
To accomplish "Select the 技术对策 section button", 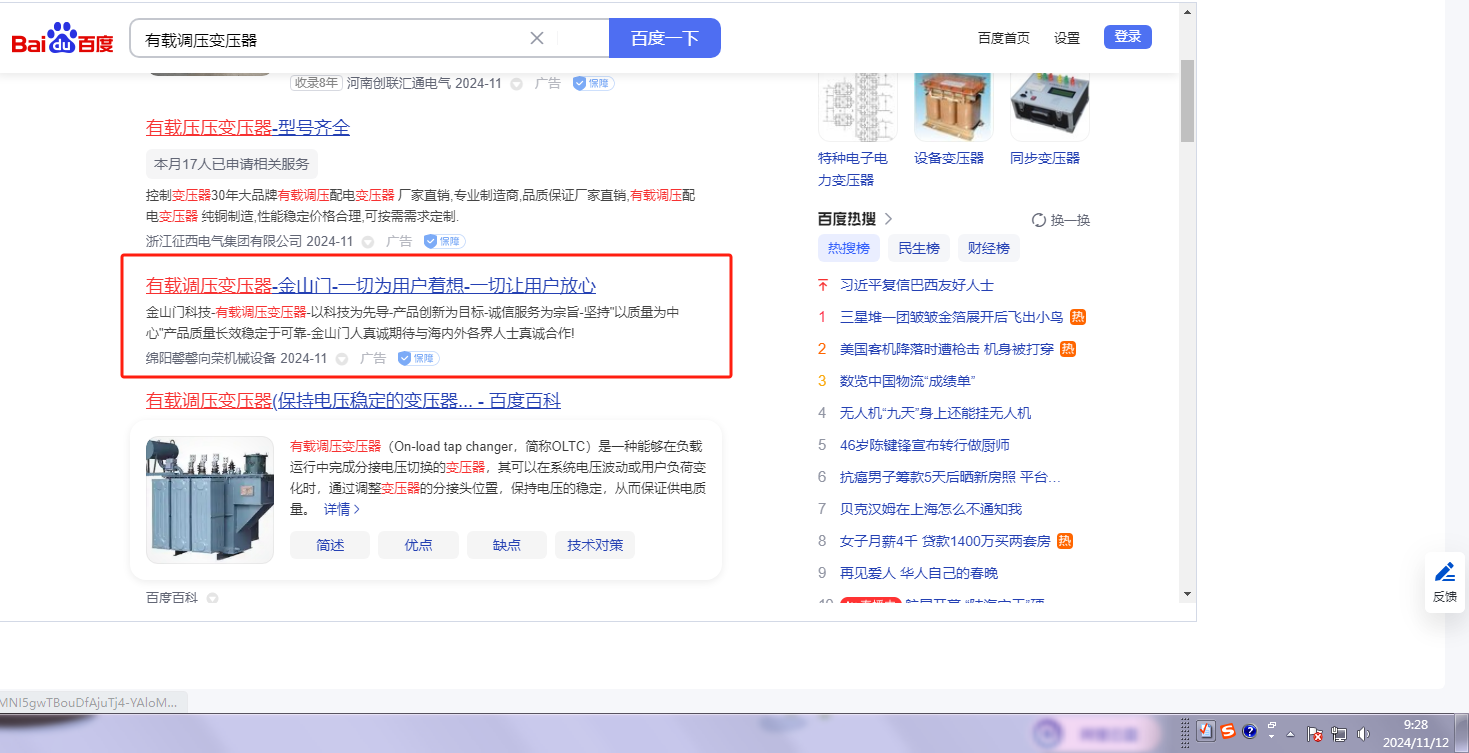I will pos(595,545).
